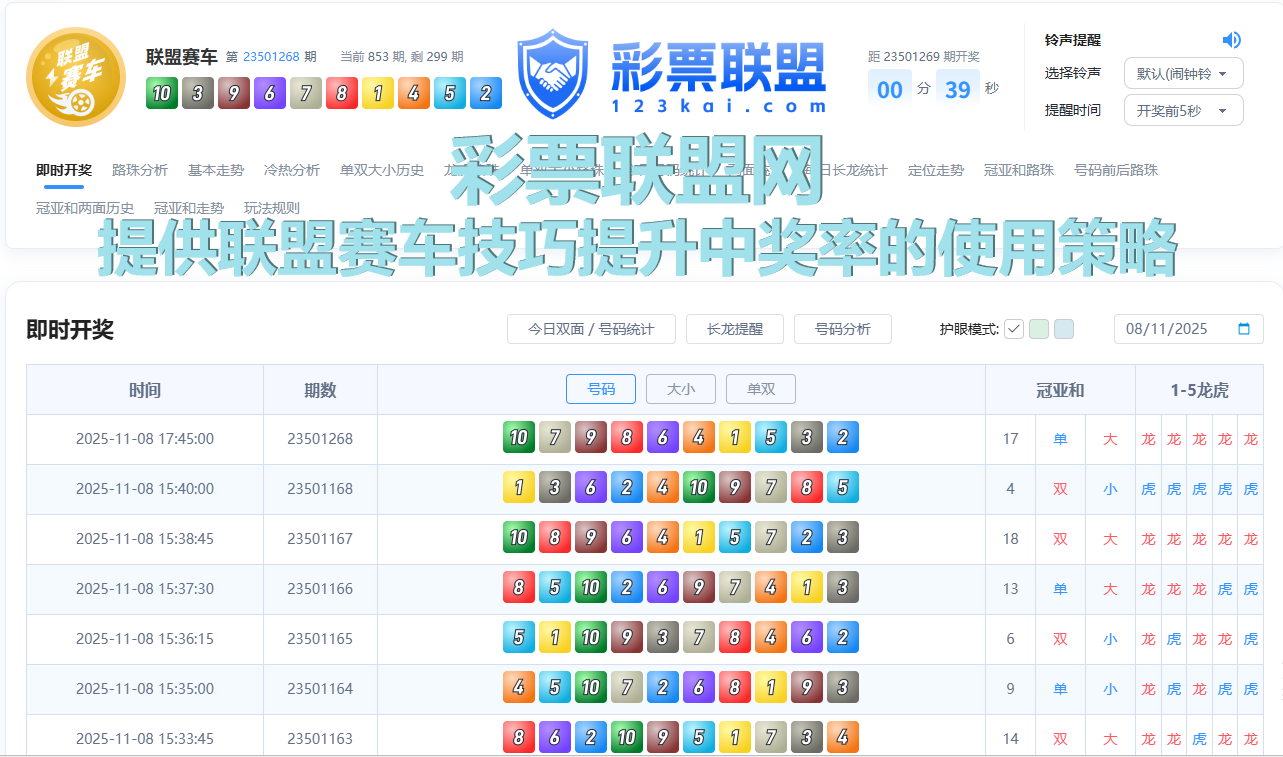Switch the table view to 大小 mode
The image size is (1283, 757).
click(680, 389)
